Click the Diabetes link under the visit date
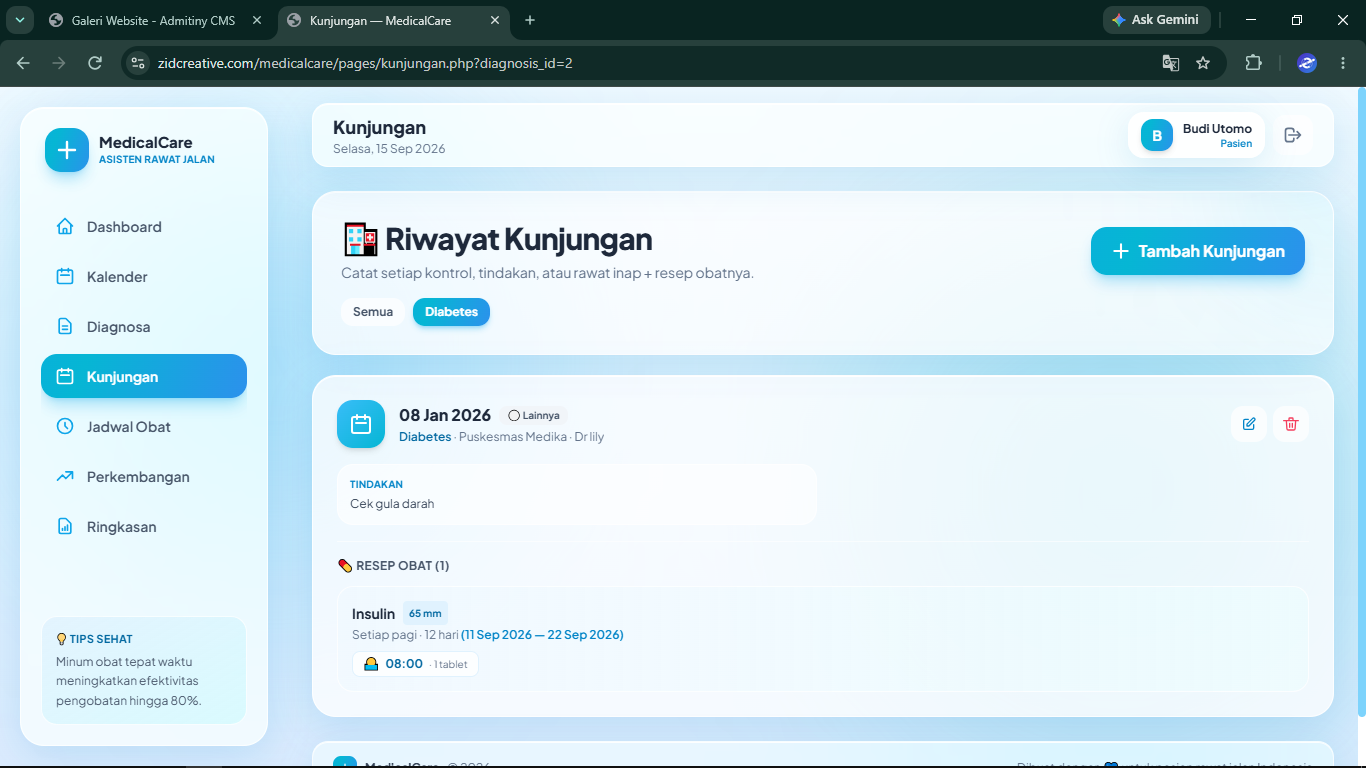Image resolution: width=1366 pixels, height=768 pixels. click(425, 437)
